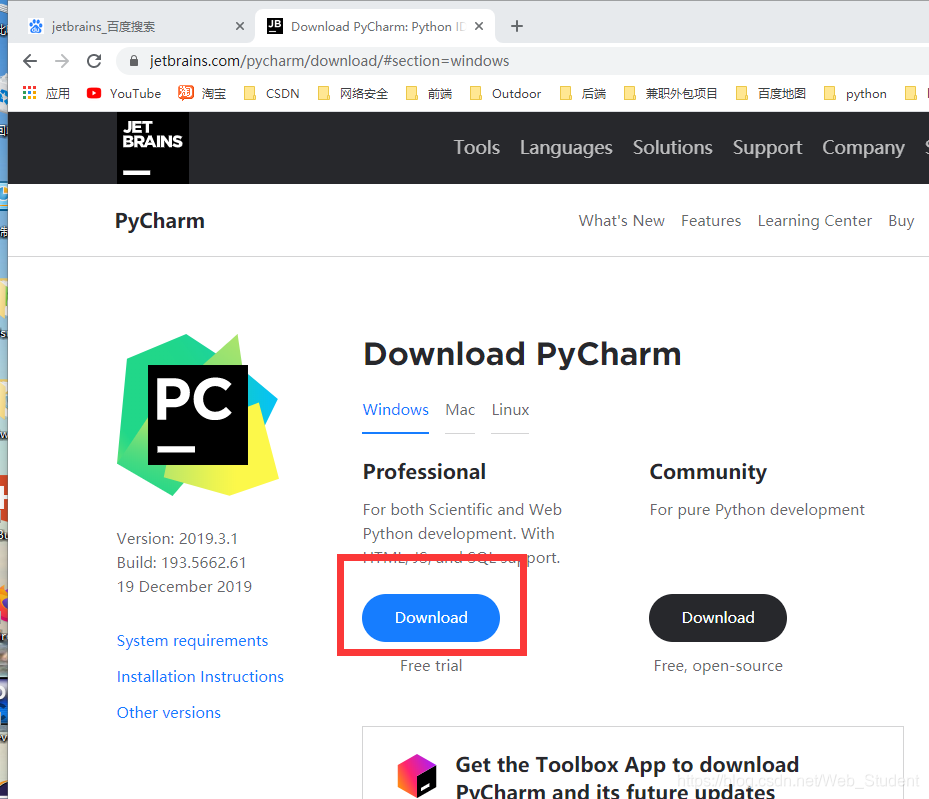Click the Toolbox App cube icon

click(x=417, y=775)
